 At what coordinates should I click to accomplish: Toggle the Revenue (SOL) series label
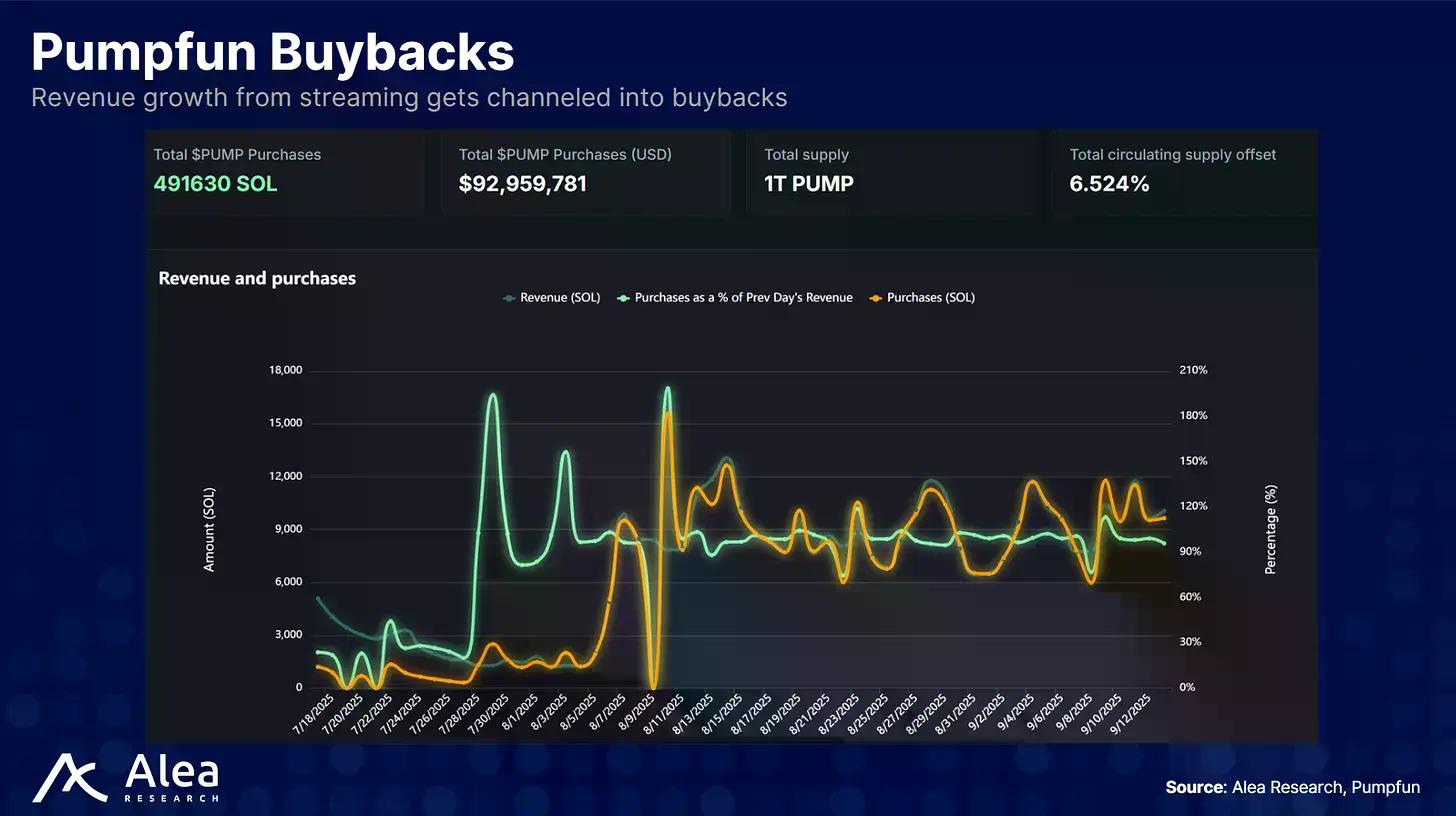(x=560, y=298)
